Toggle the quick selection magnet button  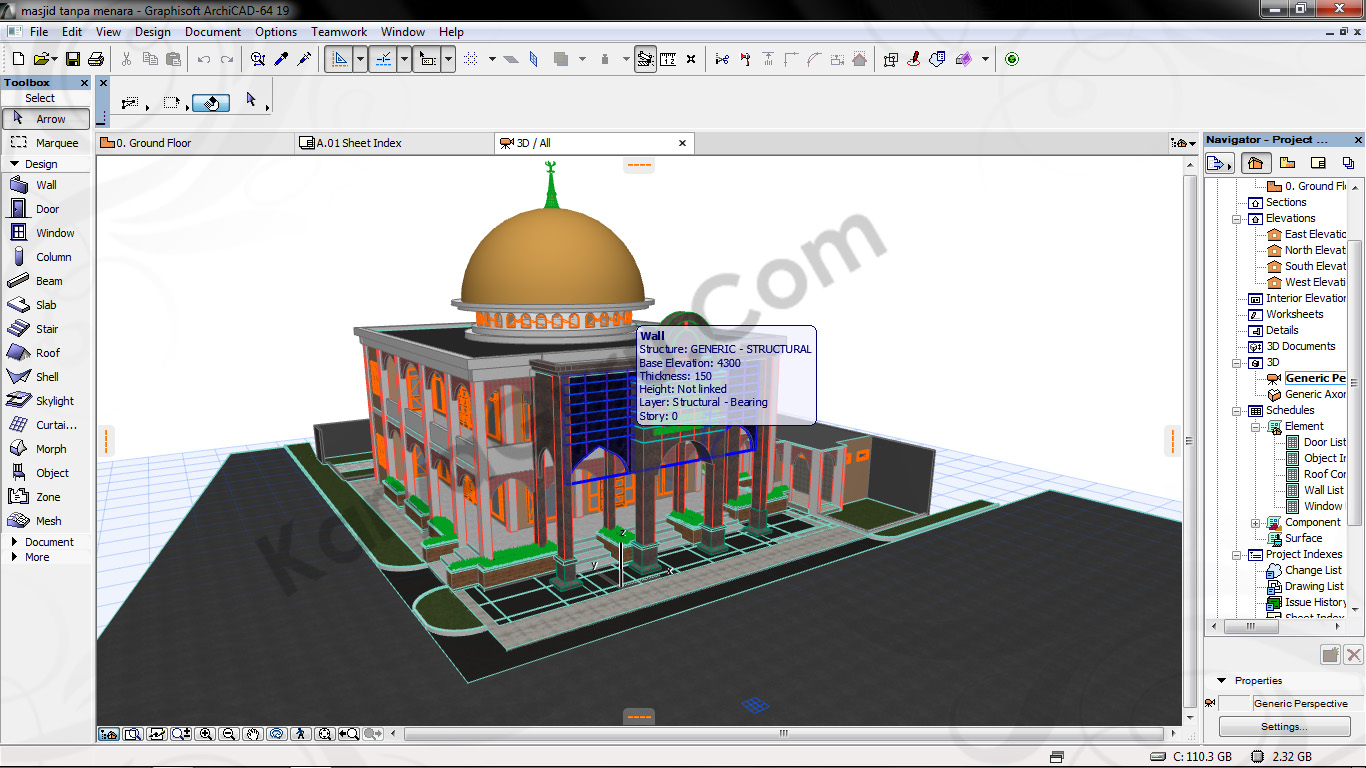211,103
